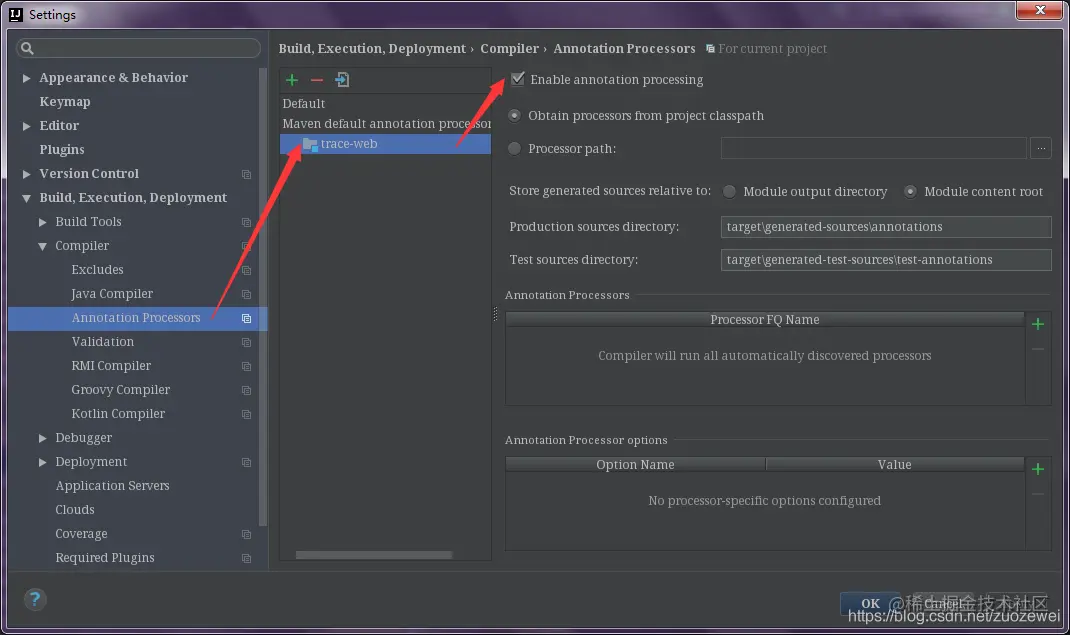Click the project-level icon beside Validation
The height and width of the screenshot is (635, 1070).
pos(246,342)
